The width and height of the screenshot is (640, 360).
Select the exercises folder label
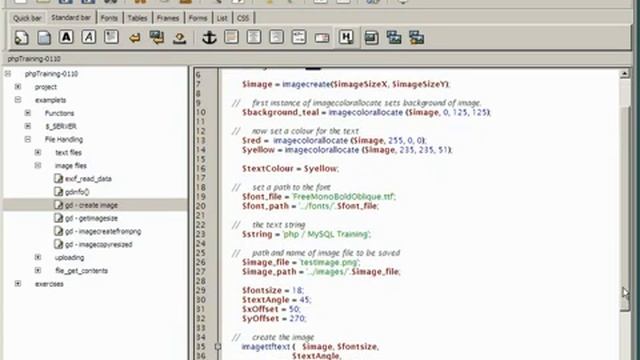coord(49,284)
